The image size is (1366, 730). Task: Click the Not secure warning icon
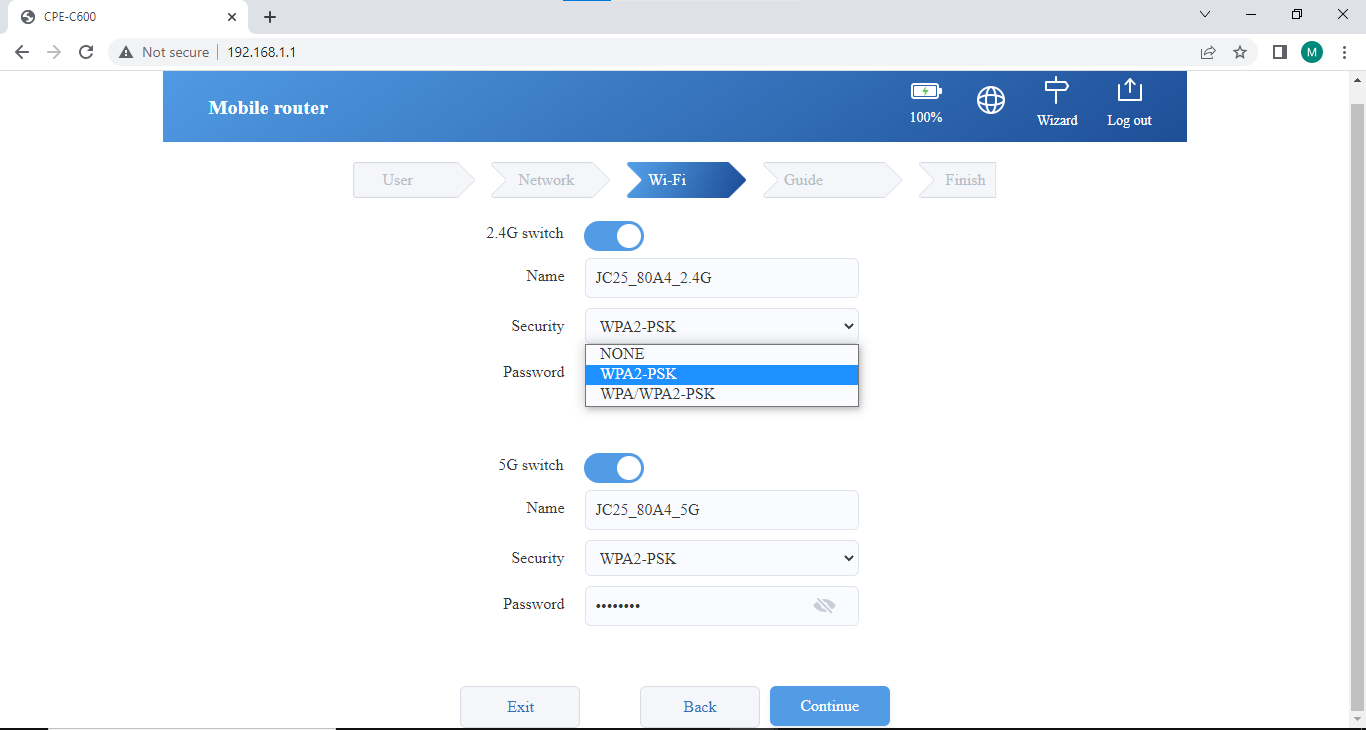[x=126, y=52]
